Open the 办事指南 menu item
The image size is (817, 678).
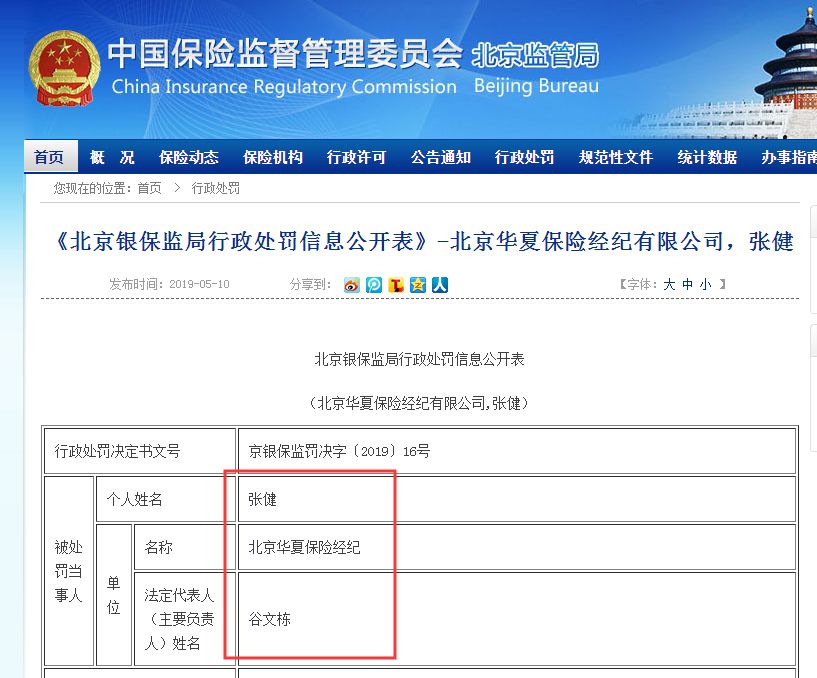click(x=789, y=157)
